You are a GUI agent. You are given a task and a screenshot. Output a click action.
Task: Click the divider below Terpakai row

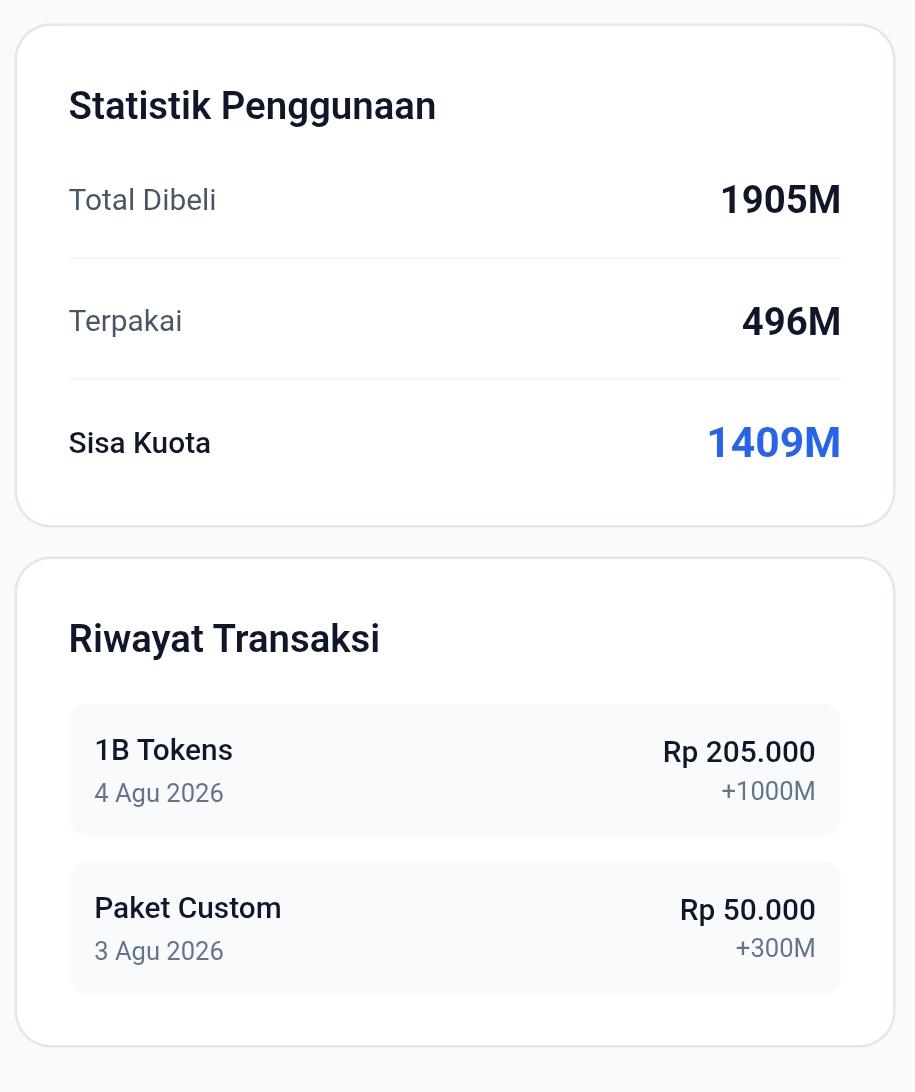pyautogui.click(x=455, y=379)
